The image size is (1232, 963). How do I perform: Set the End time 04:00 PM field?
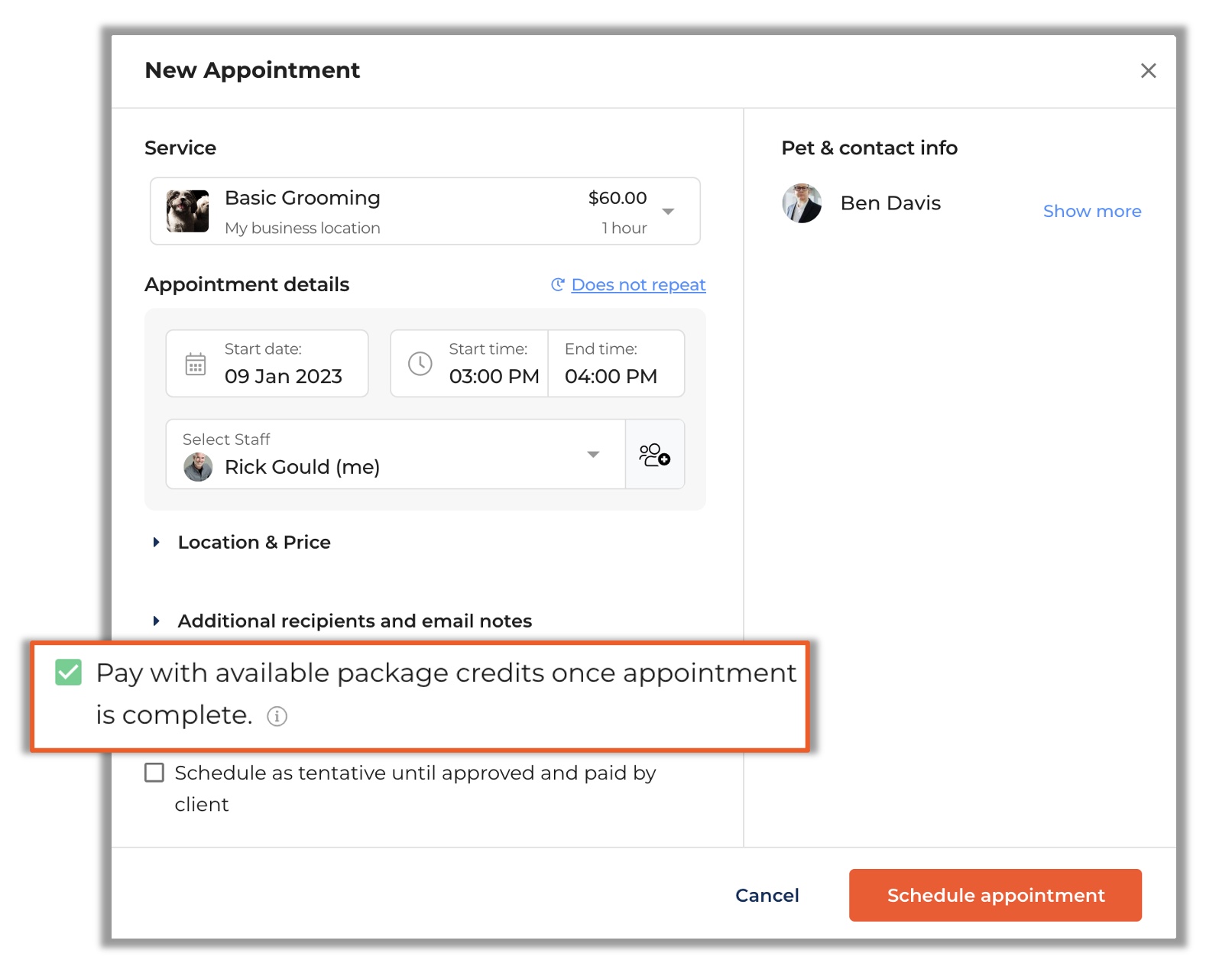616,363
